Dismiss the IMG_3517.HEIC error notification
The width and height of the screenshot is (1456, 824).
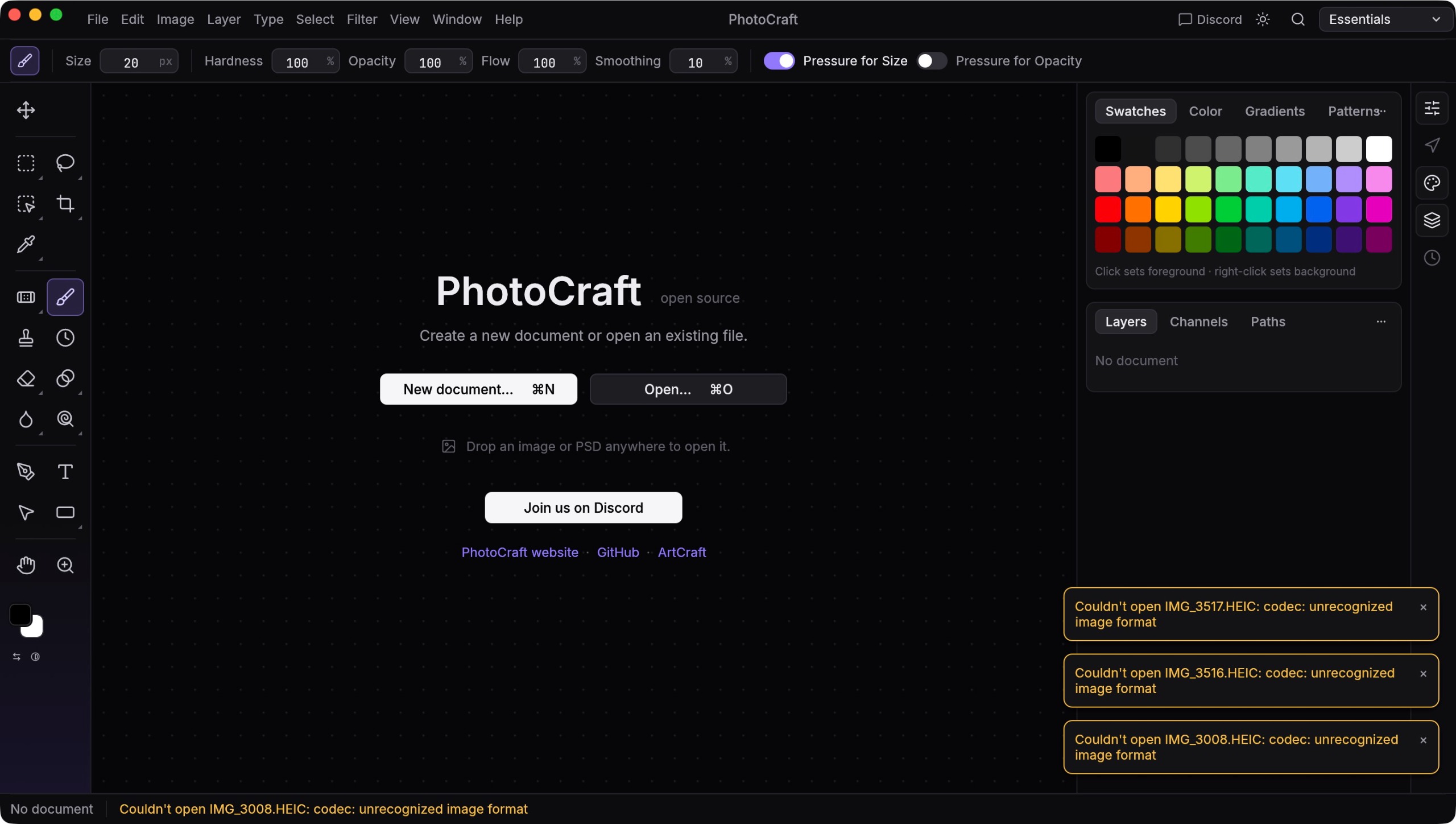[x=1423, y=608]
